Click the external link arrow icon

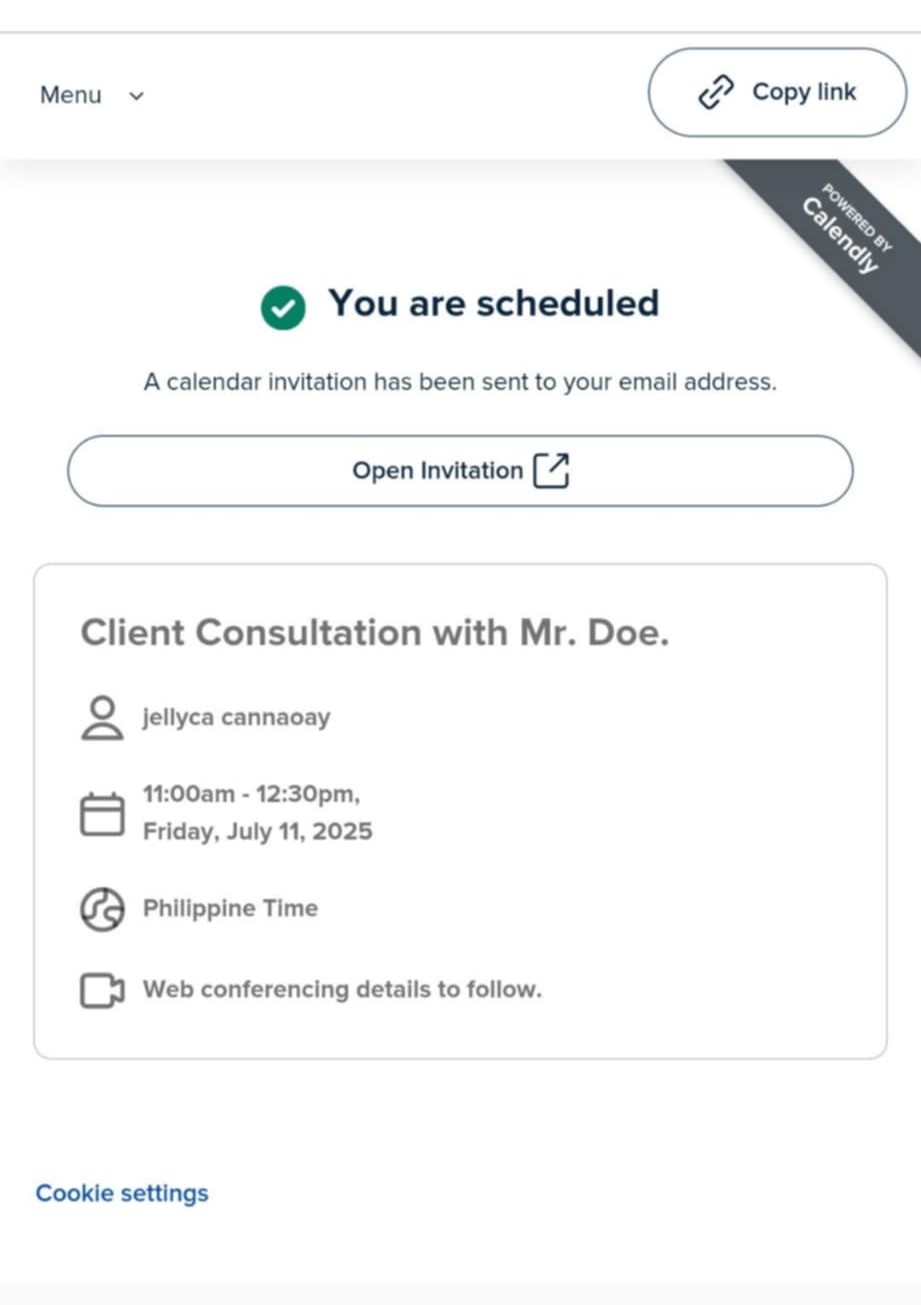pyautogui.click(x=551, y=470)
